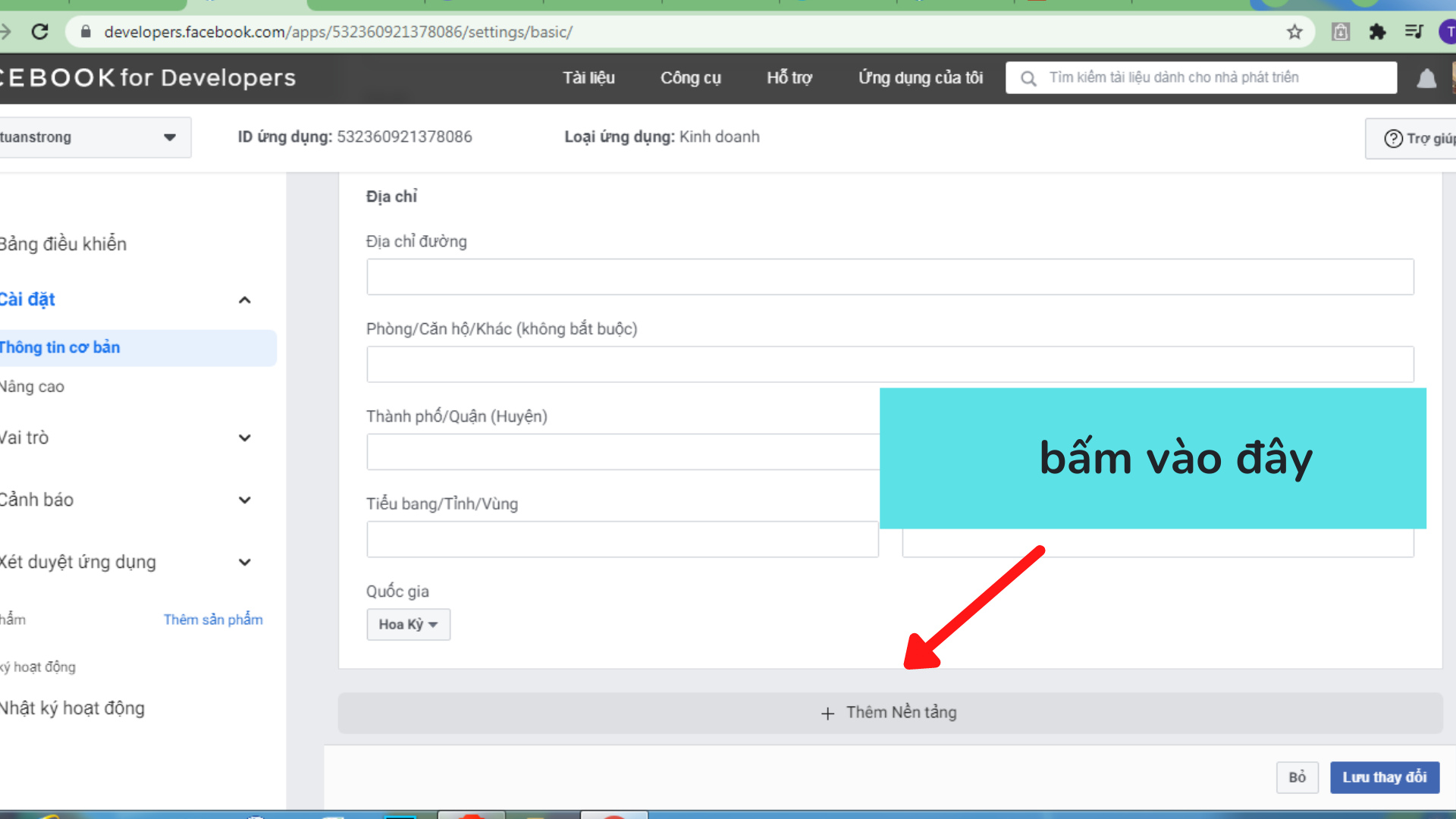
Task: Expand Xét duyệt ứng dụng section
Action: point(244,563)
